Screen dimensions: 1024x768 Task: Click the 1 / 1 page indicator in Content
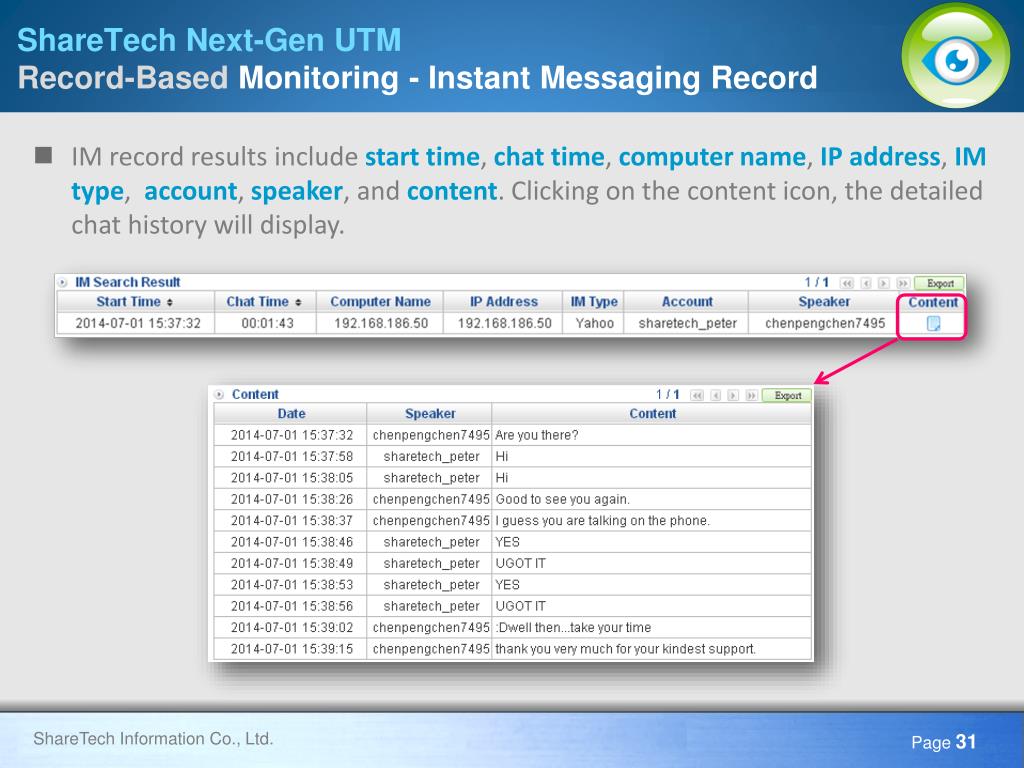(667, 394)
